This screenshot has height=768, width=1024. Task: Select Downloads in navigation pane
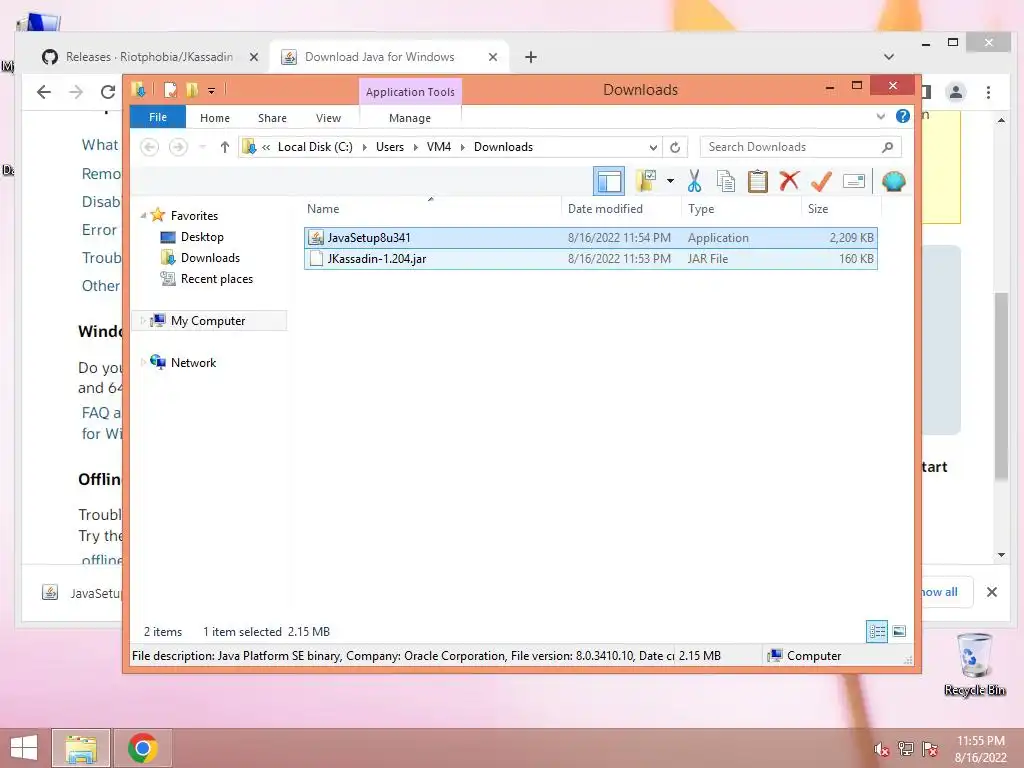(x=210, y=257)
